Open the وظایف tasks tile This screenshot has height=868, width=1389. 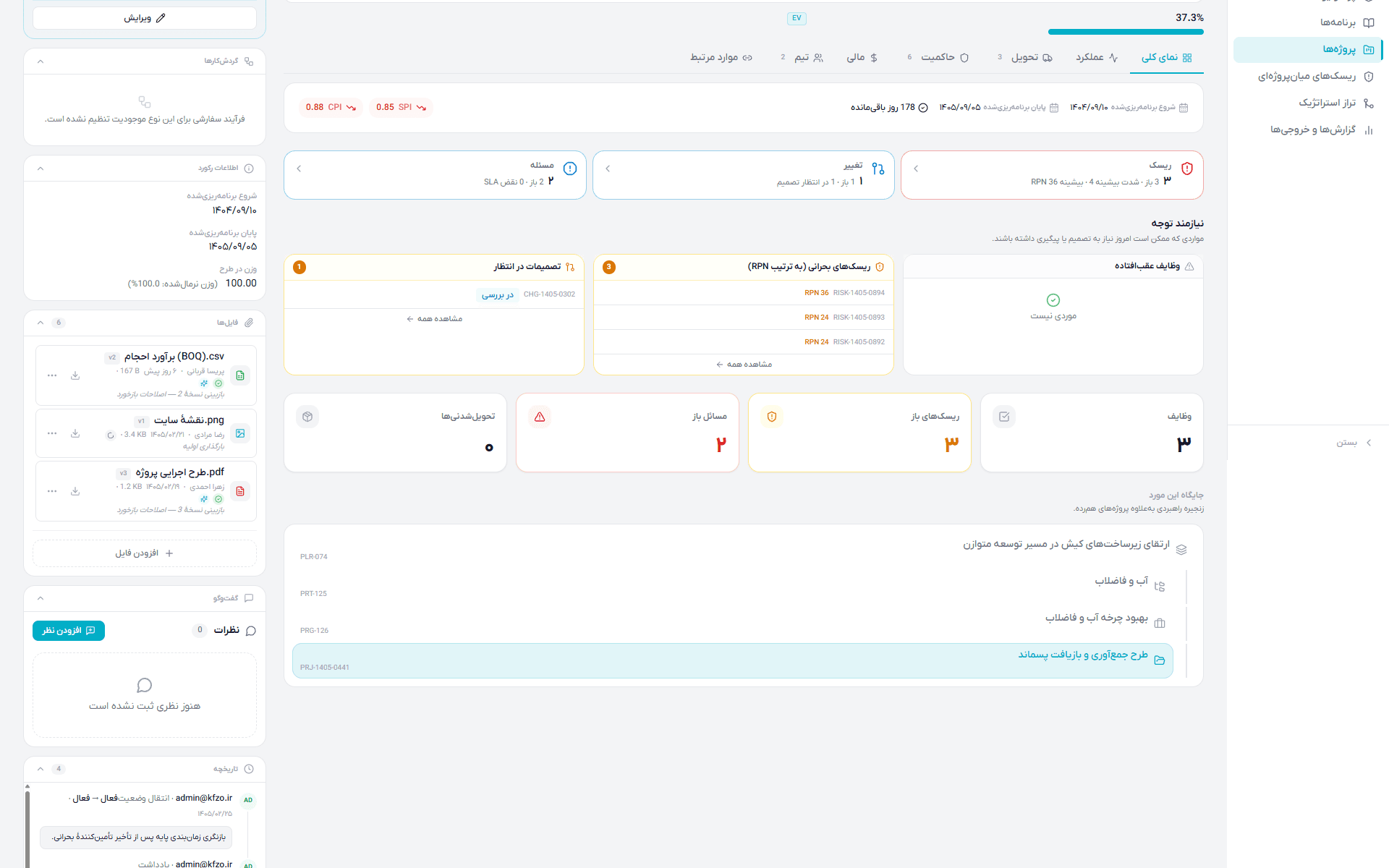click(1092, 433)
